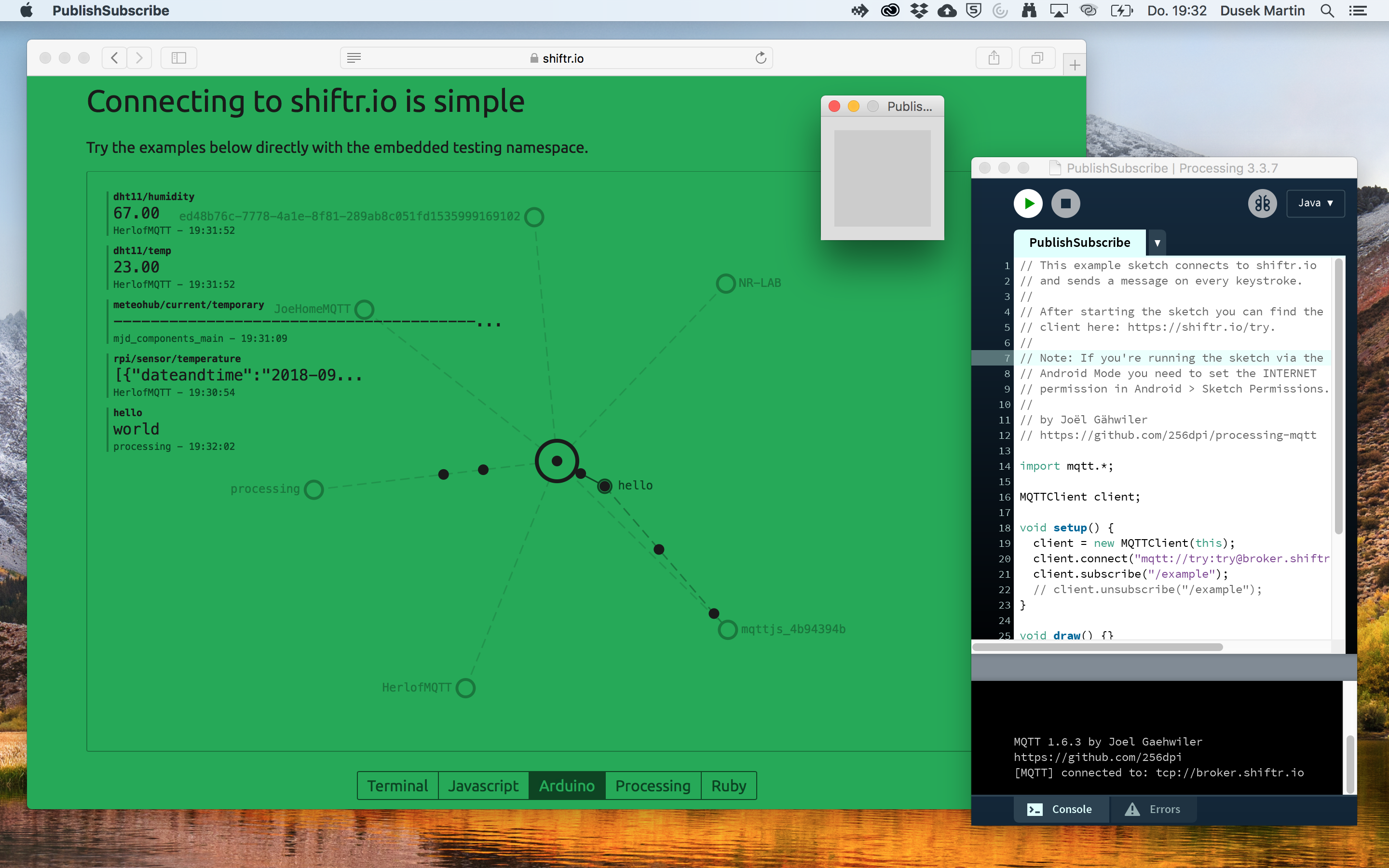Toggle the Processing debugger butterfly icon
Screen dimensions: 1389x868
tap(1262, 203)
